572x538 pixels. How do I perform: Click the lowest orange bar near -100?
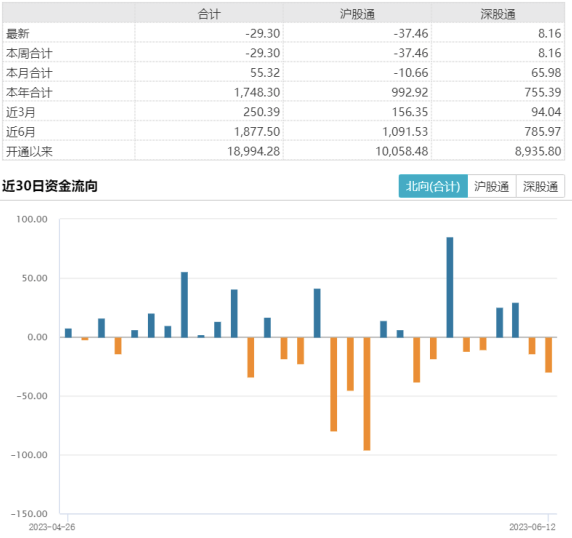[367, 394]
